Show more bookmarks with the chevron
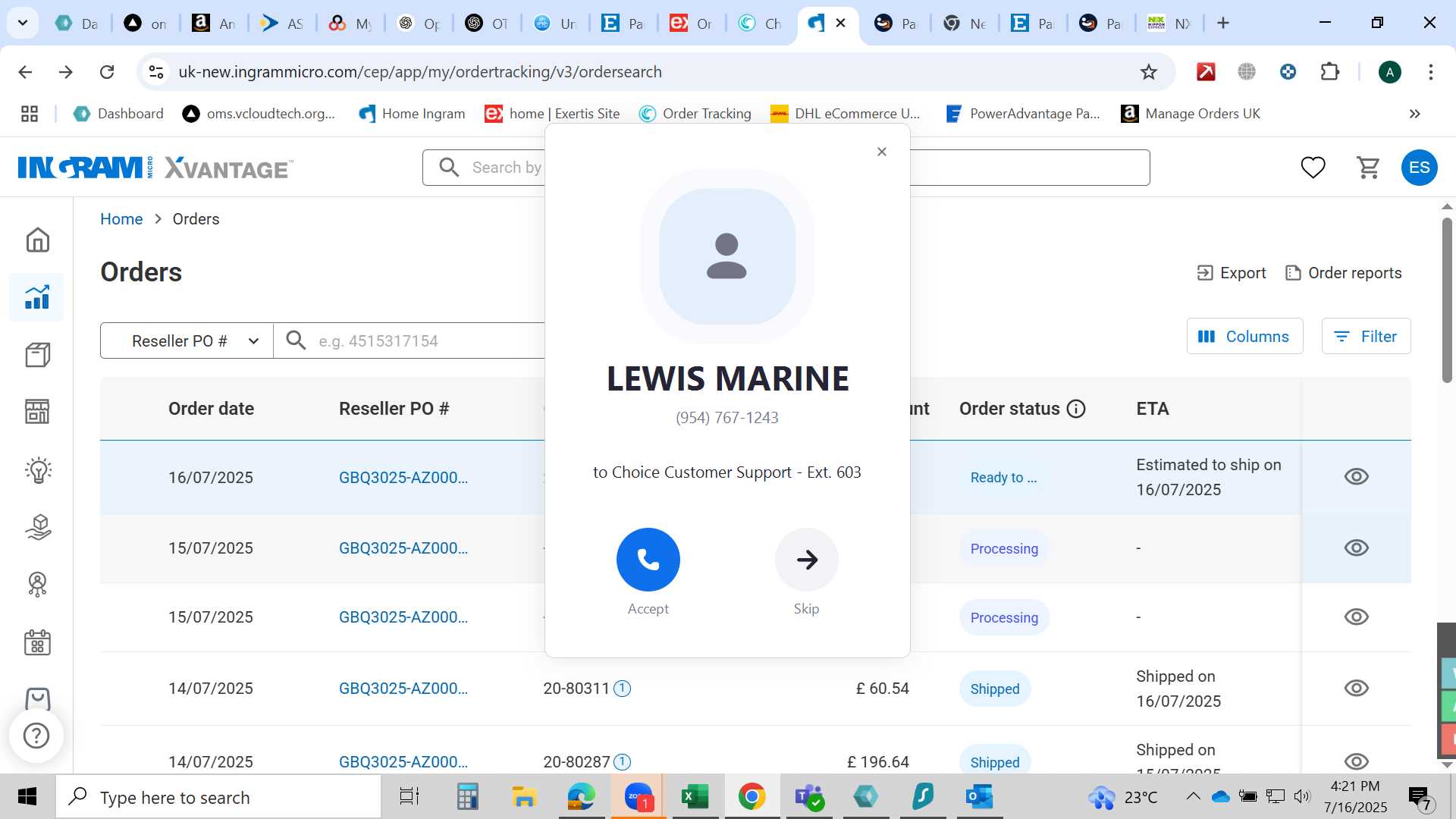 pos(1414,114)
